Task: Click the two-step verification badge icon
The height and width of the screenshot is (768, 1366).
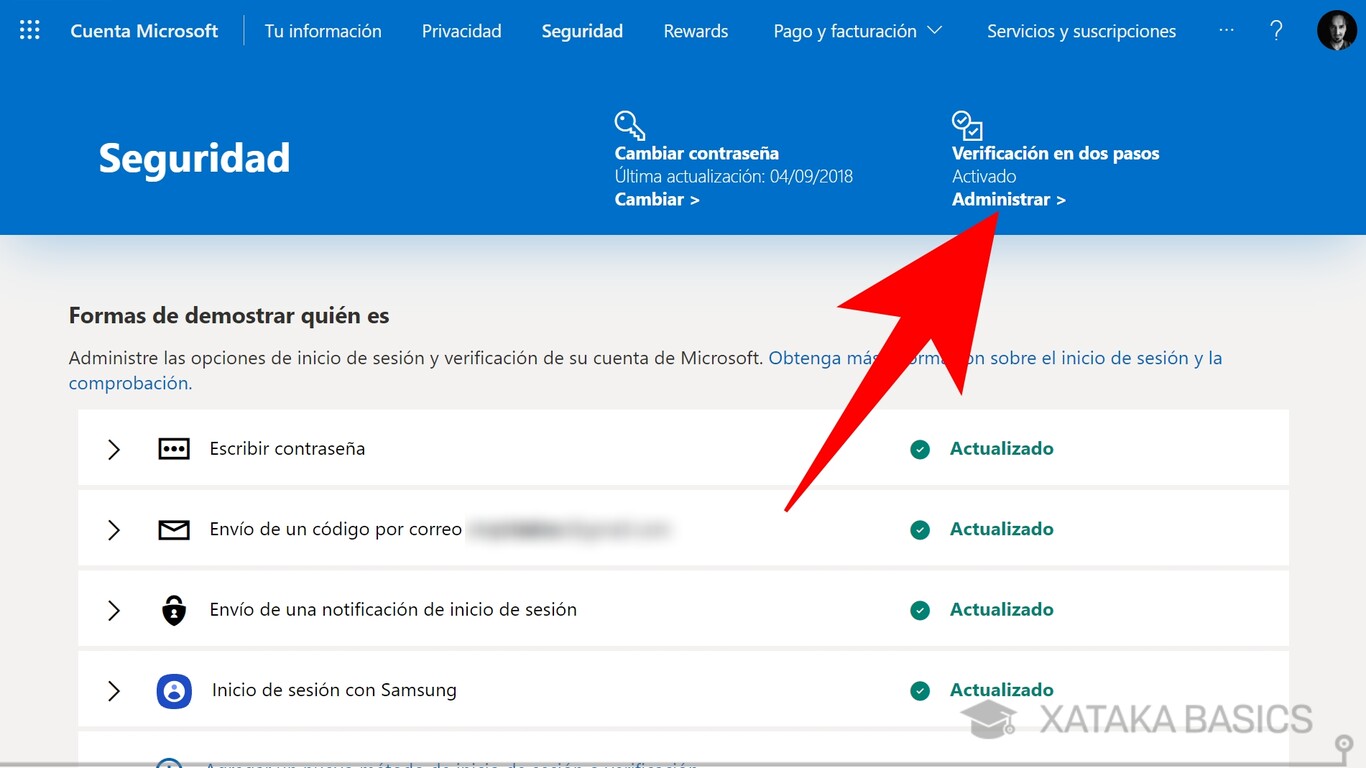Action: (x=966, y=124)
